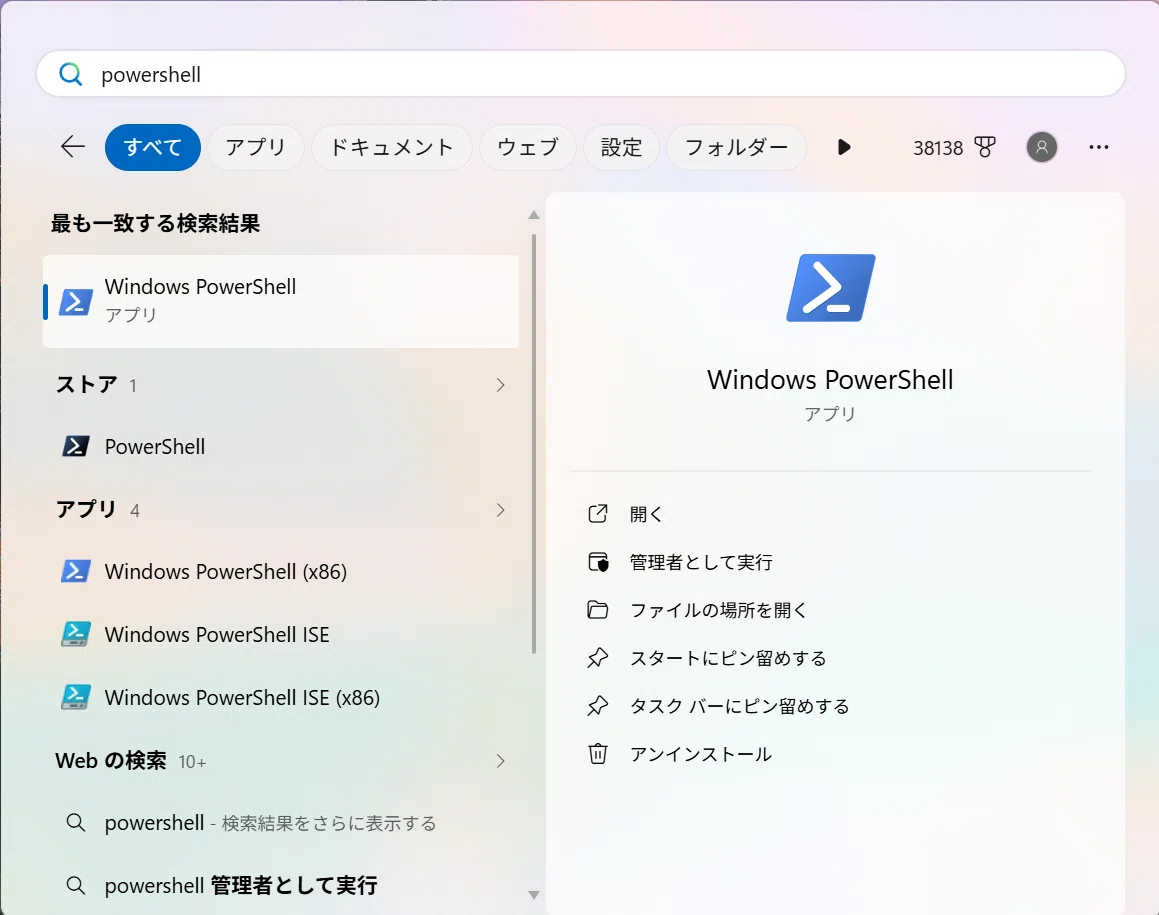This screenshot has height=915, width=1159.
Task: Click the folder icon for ファイルの場所を開く
Action: click(597, 610)
